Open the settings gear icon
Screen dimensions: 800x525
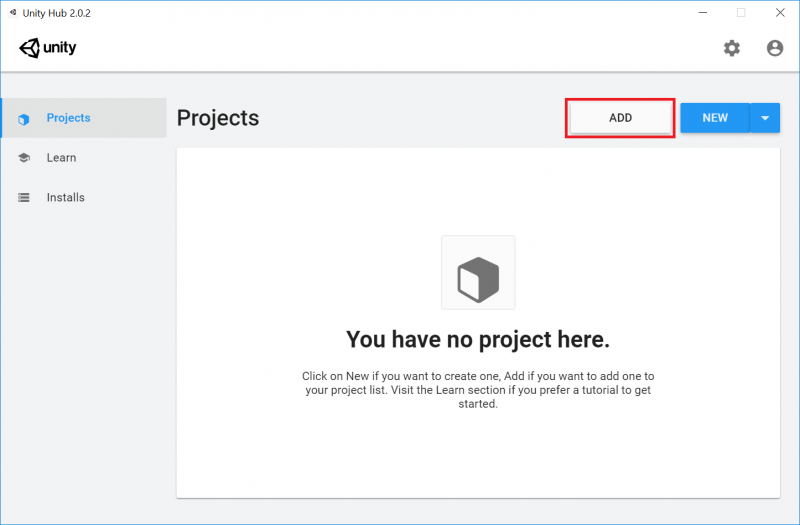click(x=732, y=48)
